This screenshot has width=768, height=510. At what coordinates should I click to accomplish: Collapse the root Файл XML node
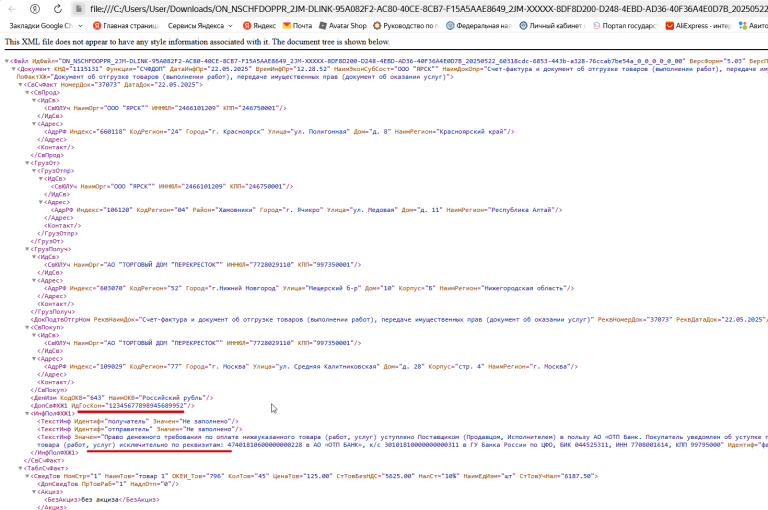(7, 61)
